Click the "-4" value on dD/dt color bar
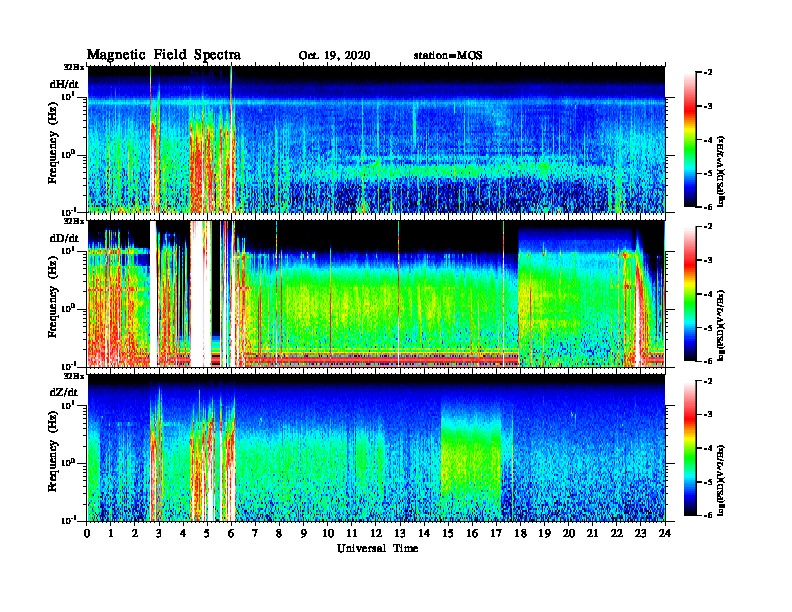The height and width of the screenshot is (612, 792). coord(708,294)
